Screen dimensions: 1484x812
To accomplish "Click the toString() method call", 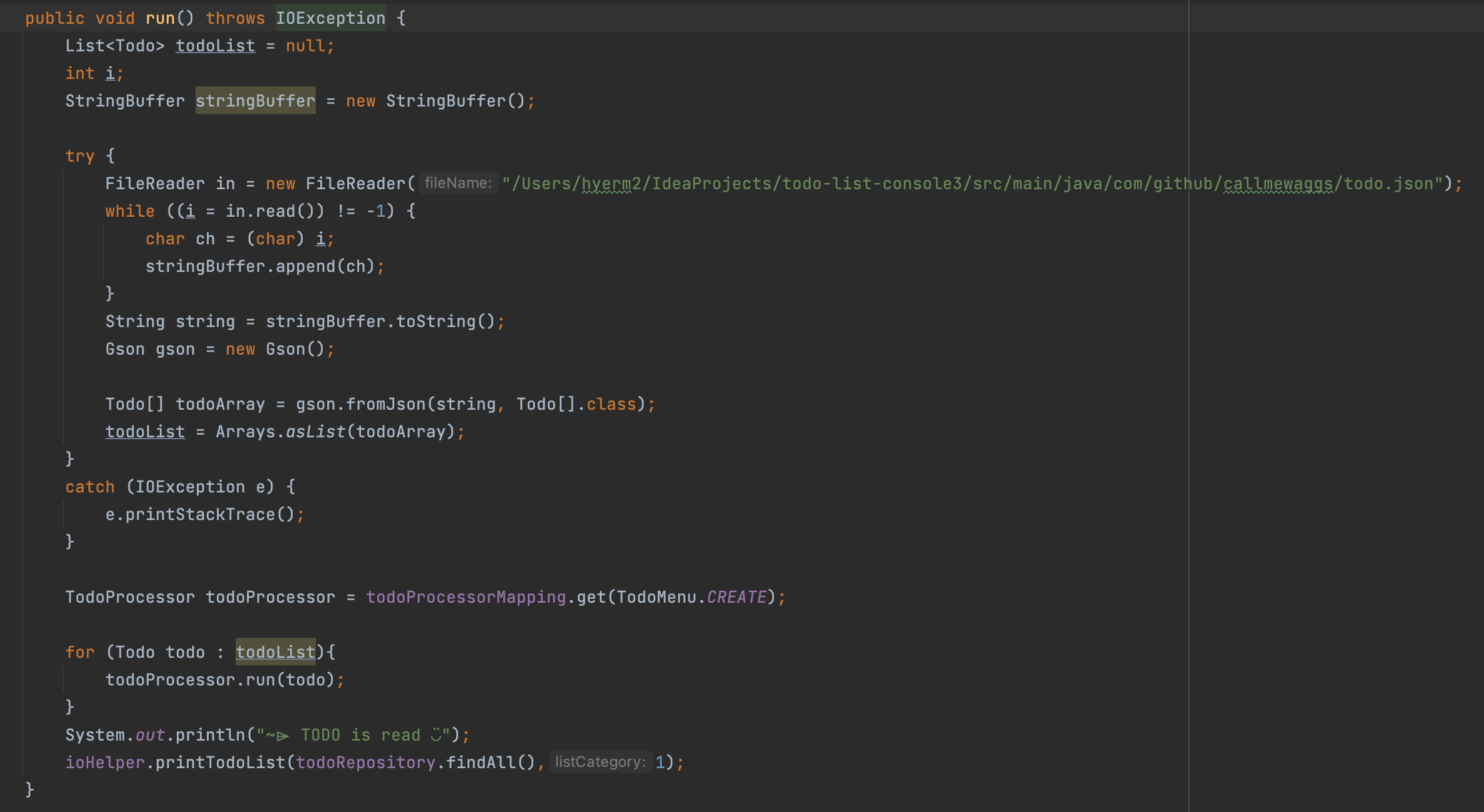I will 445,321.
